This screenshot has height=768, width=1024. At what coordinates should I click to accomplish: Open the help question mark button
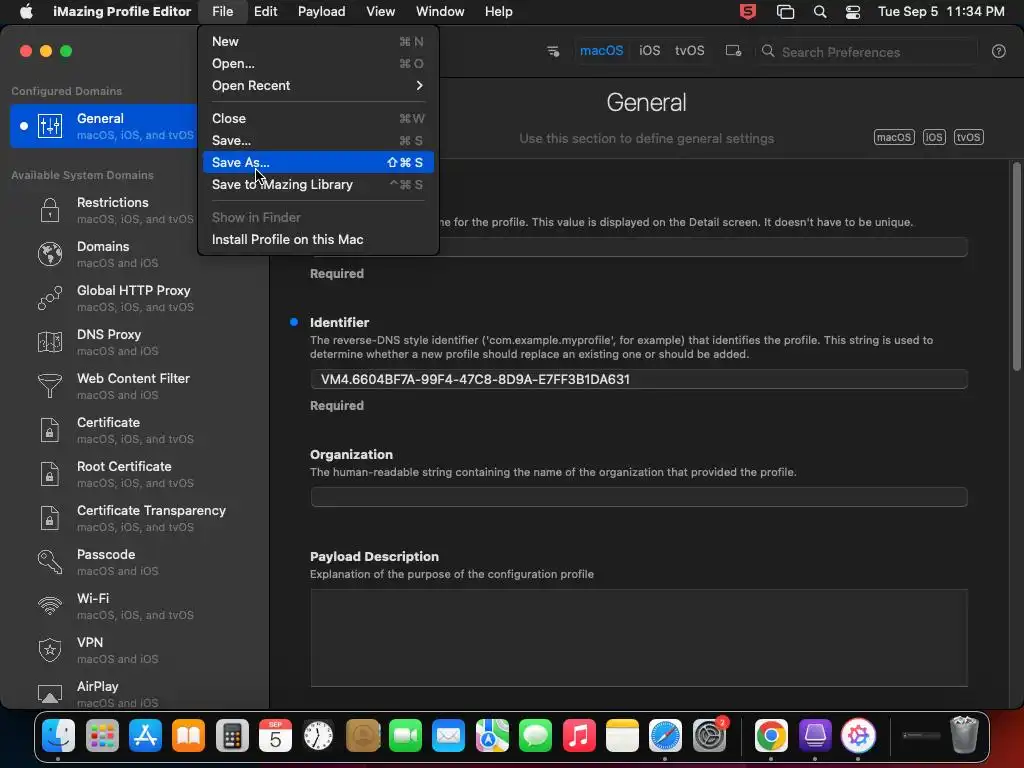coord(999,52)
